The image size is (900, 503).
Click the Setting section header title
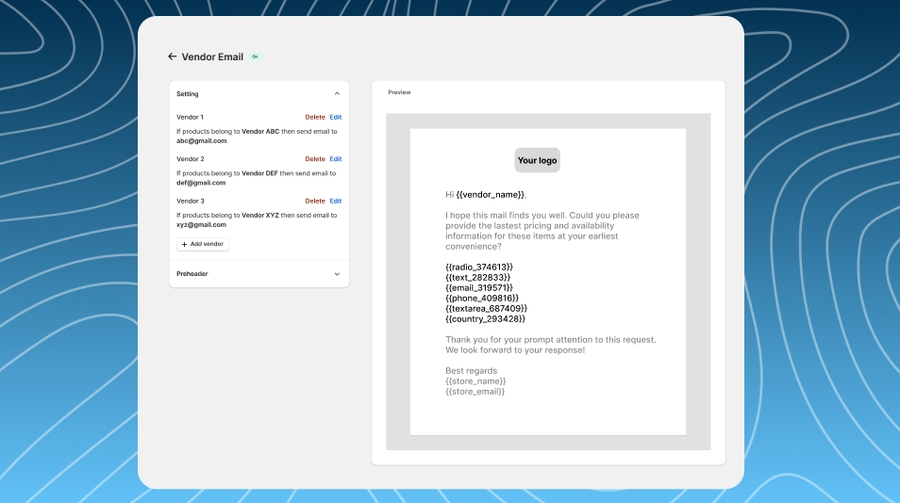[x=188, y=94]
